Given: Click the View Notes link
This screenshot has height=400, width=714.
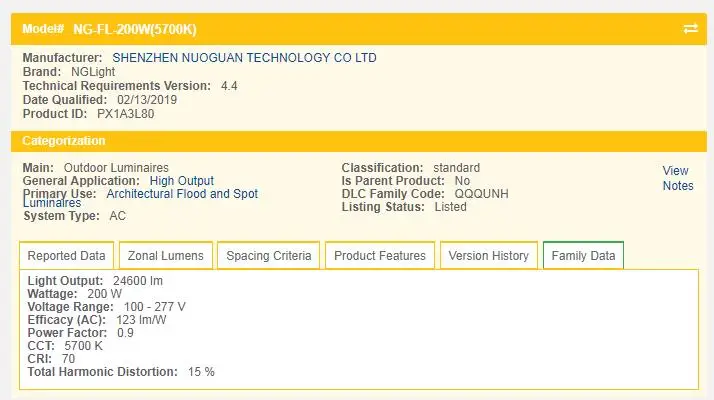Looking at the screenshot, I should (x=677, y=178).
